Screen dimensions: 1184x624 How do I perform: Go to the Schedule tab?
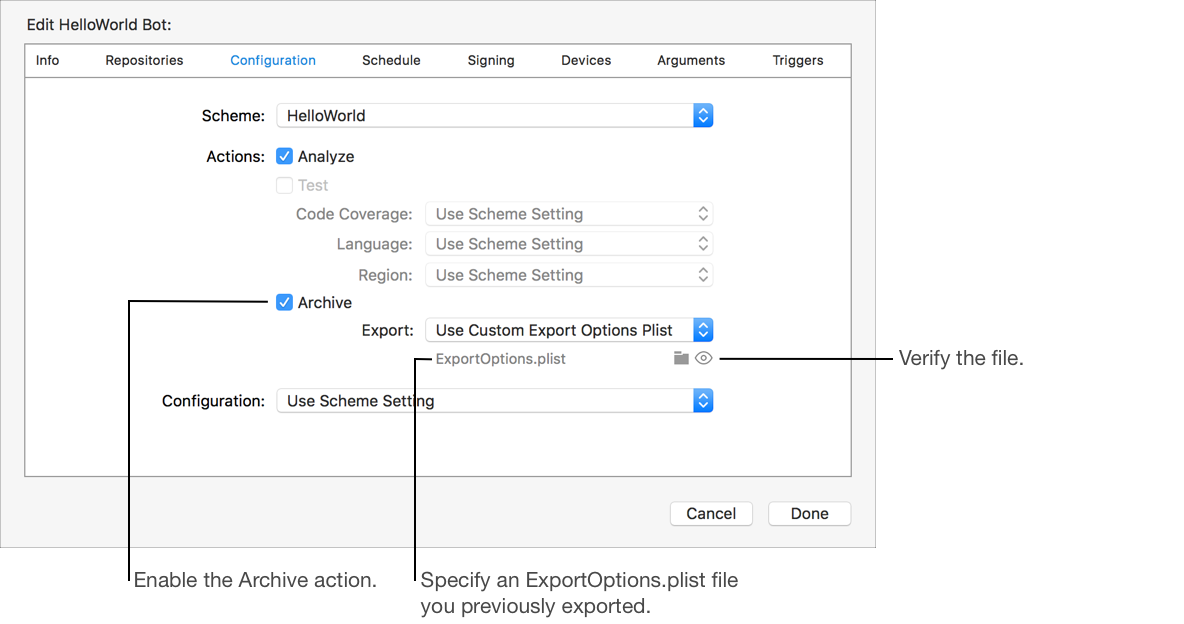391,60
